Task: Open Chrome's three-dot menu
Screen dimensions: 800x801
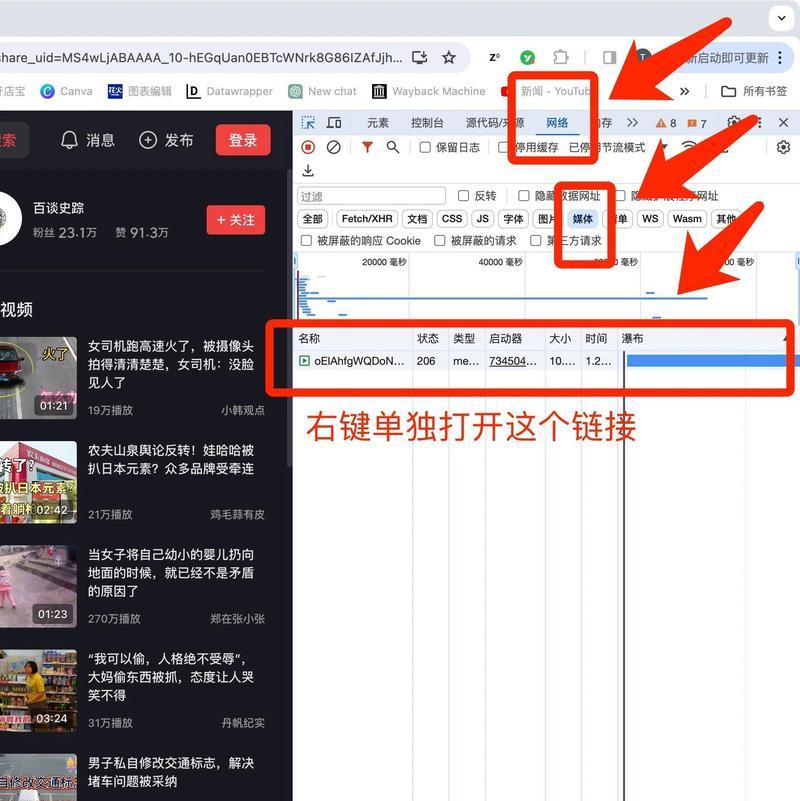Action: 780,57
